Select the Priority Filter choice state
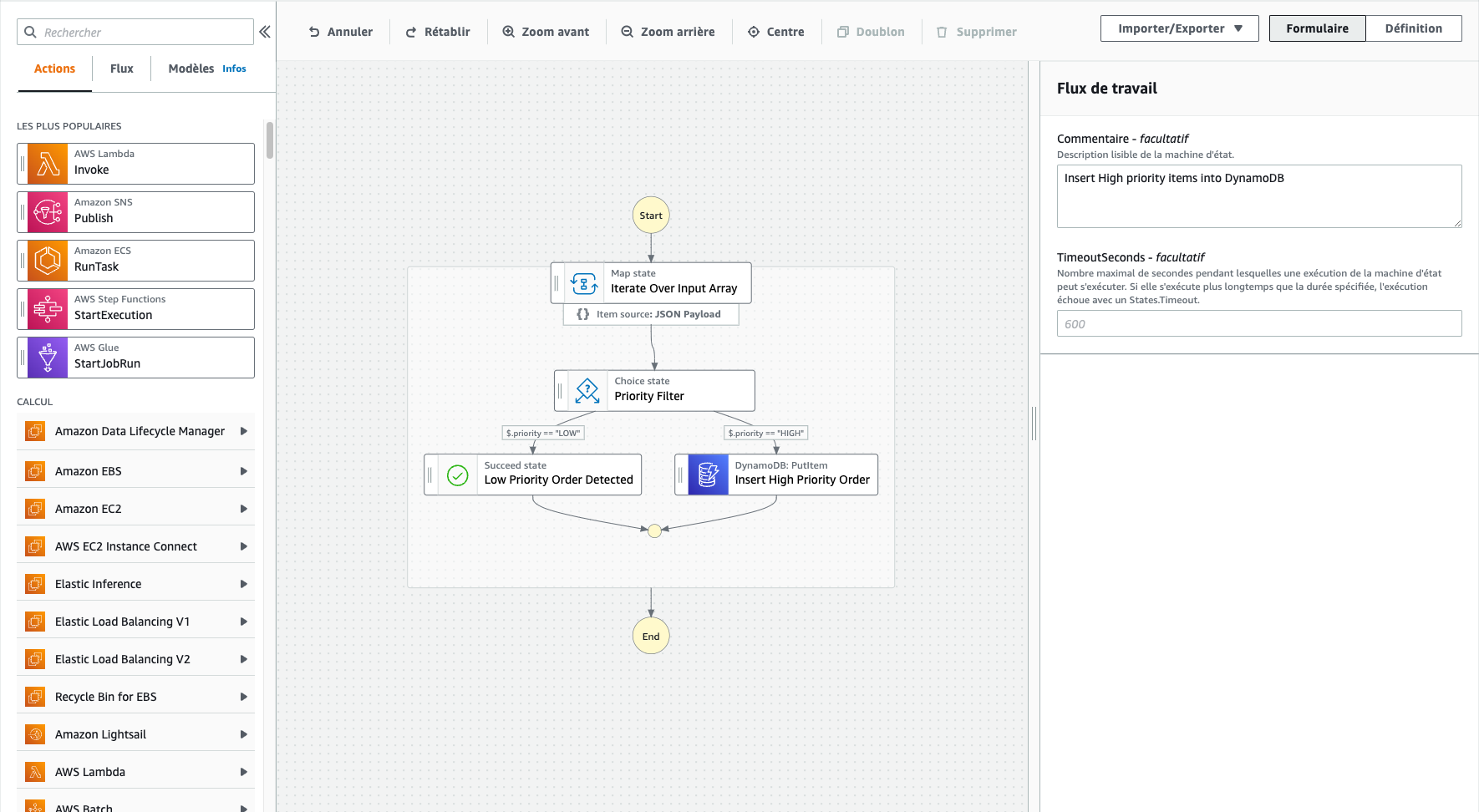This screenshot has height=812, width=1479. (654, 391)
